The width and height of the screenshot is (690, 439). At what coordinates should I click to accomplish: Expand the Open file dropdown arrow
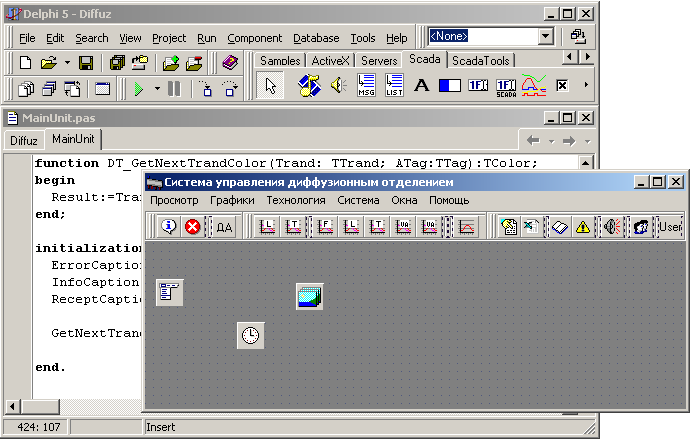coord(67,62)
